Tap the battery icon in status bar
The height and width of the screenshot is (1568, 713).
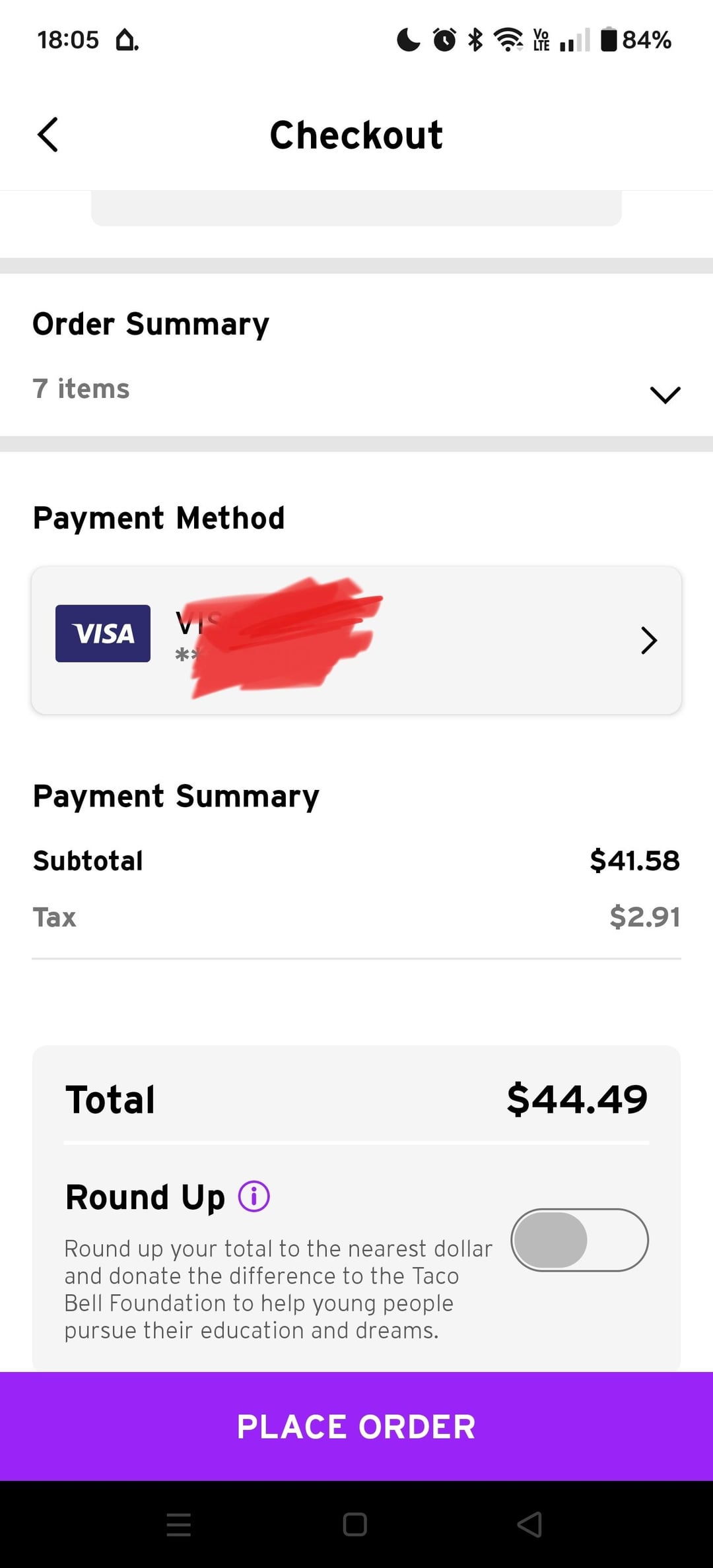(608, 40)
